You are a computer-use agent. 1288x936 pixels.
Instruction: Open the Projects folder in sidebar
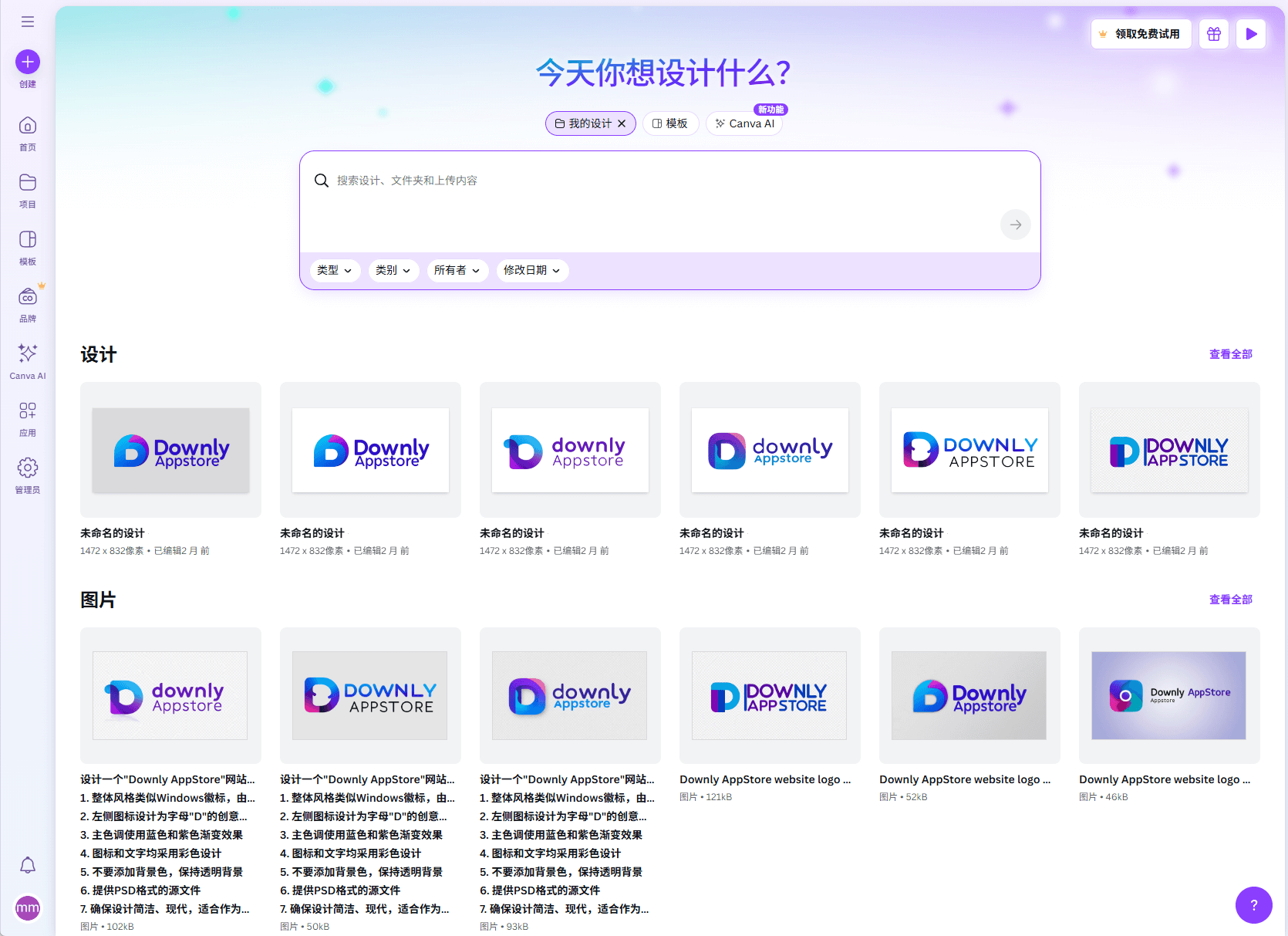tap(28, 190)
